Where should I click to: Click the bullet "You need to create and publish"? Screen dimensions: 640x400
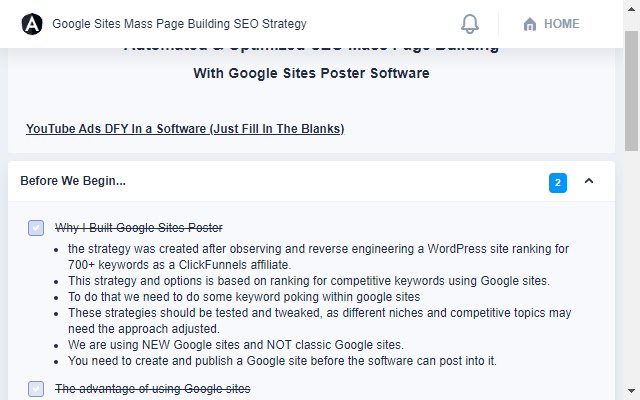pyautogui.click(x=282, y=361)
